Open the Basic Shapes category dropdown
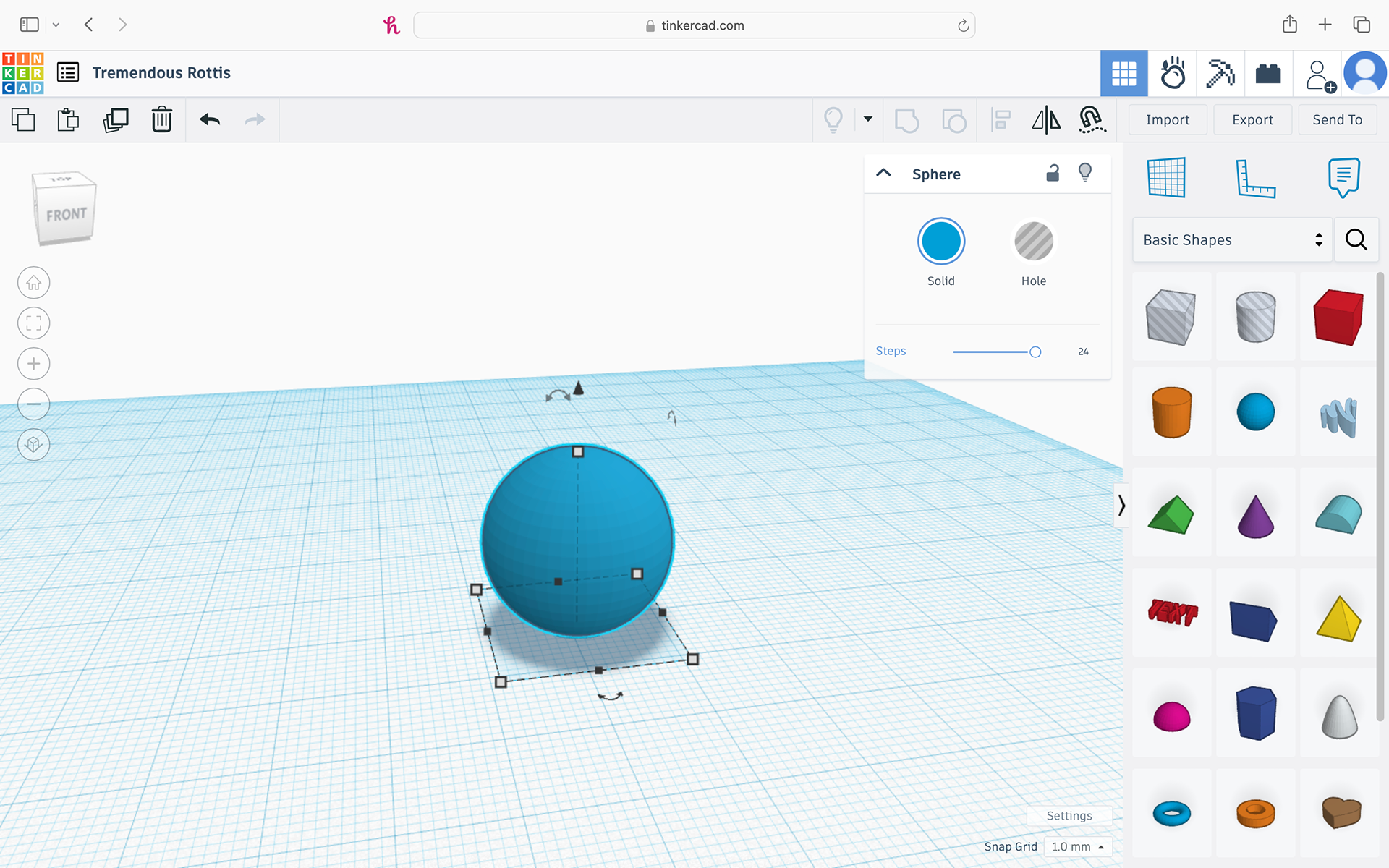The image size is (1389, 868). coord(1232,240)
